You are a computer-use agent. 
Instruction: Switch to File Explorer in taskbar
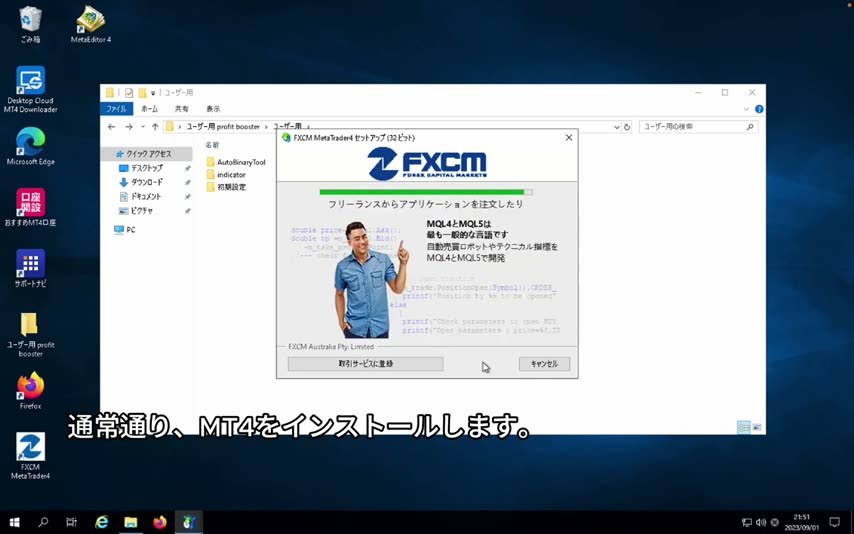click(131, 522)
